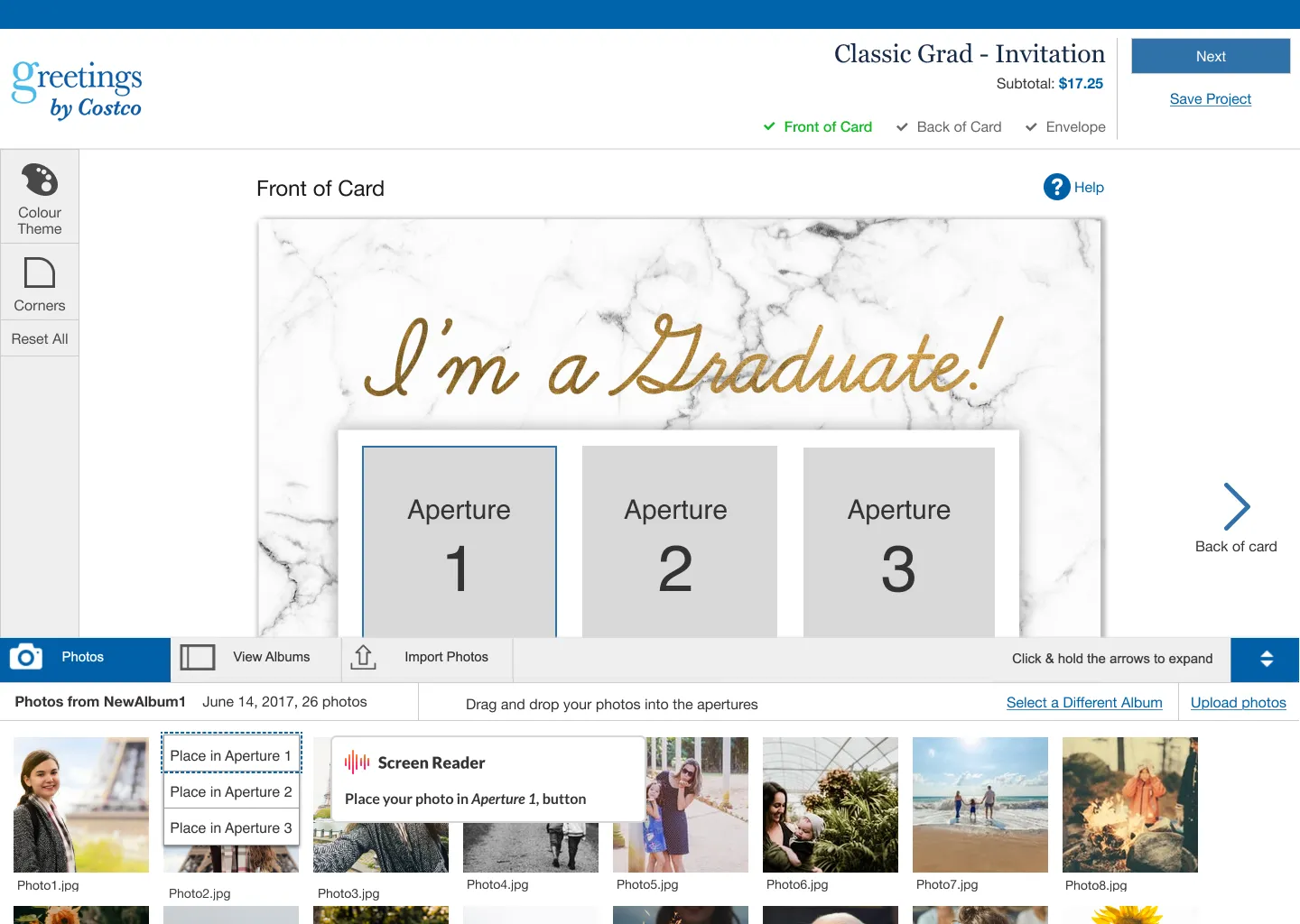The width and height of the screenshot is (1300, 924).
Task: Select the Aperture 3 photo slot
Action: point(899,541)
